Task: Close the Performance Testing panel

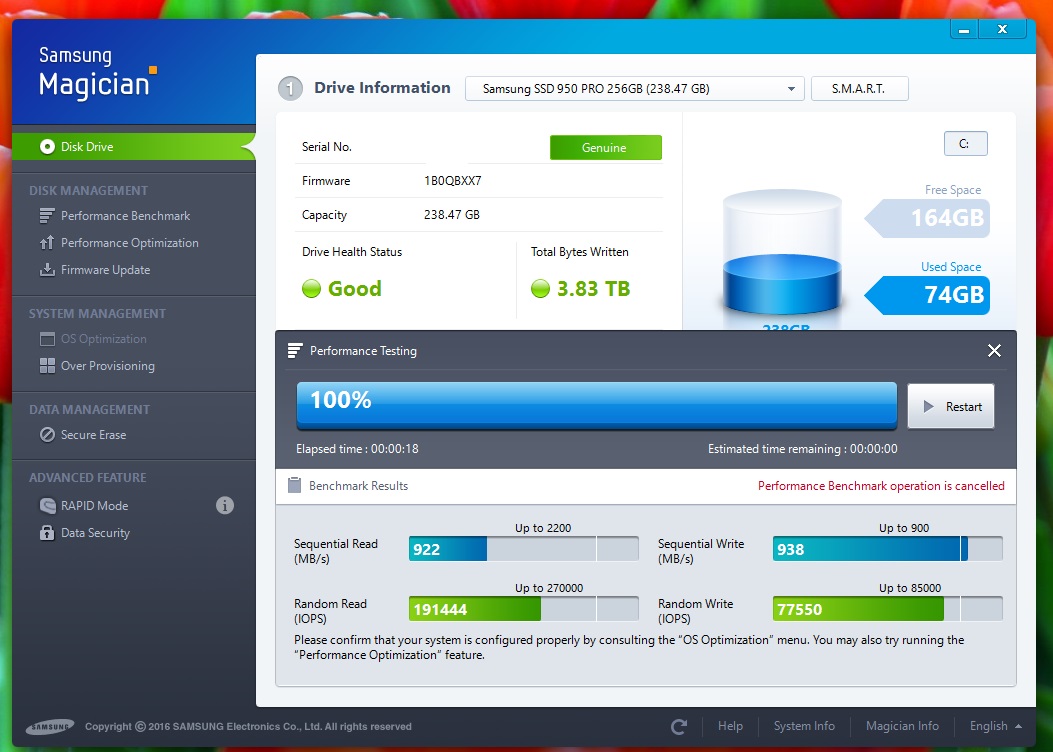Action: [994, 351]
